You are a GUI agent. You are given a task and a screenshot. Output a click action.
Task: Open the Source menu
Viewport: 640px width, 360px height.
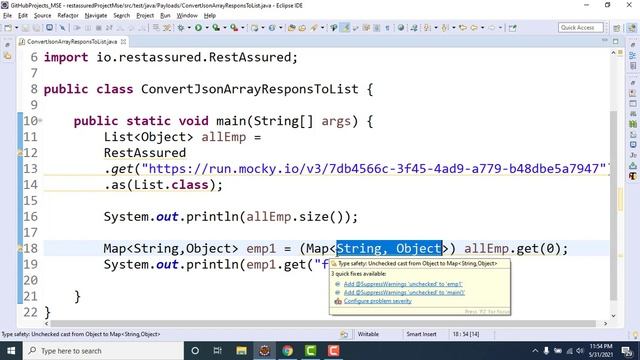point(42,16)
